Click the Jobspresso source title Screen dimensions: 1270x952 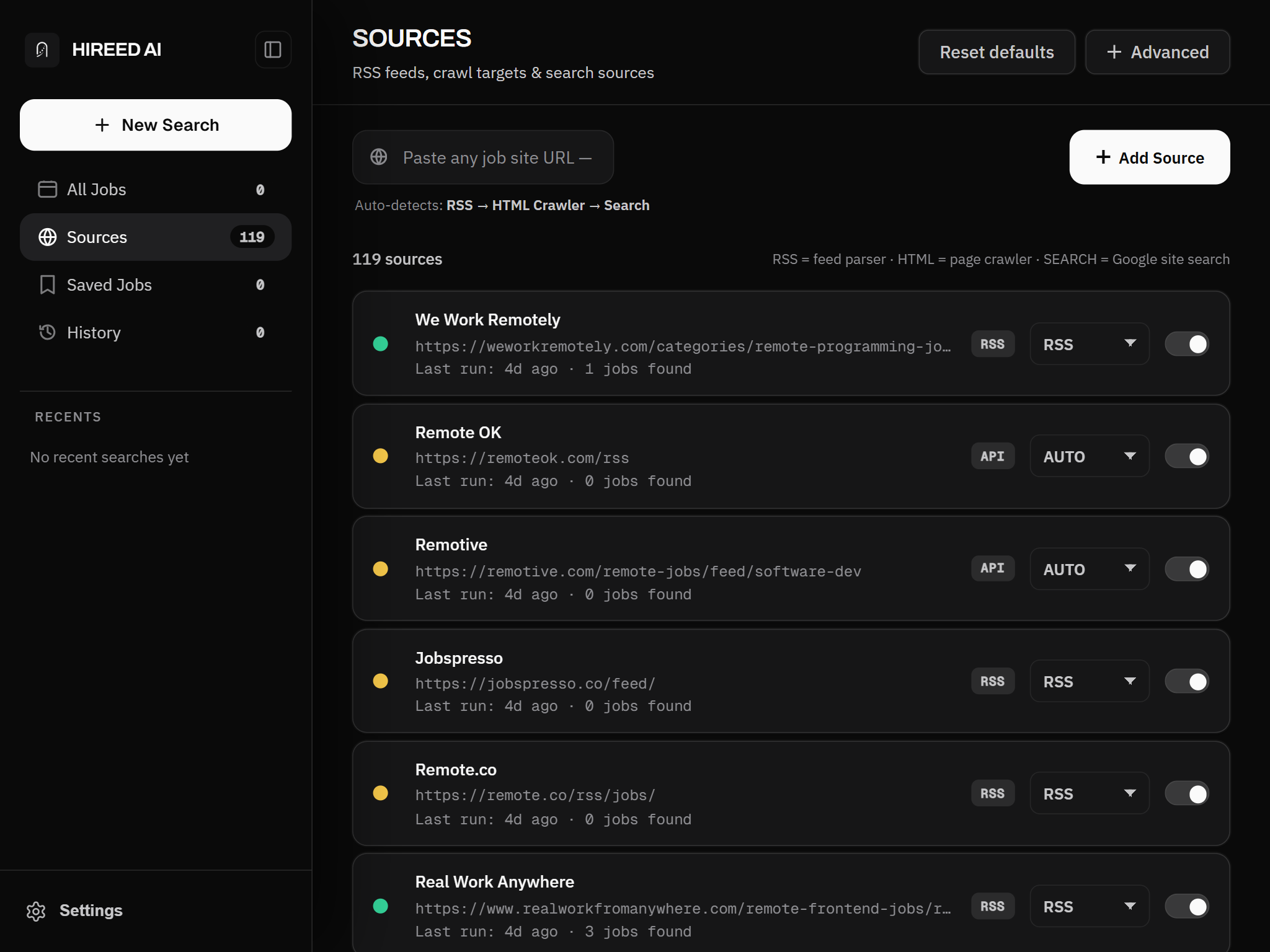(x=459, y=658)
